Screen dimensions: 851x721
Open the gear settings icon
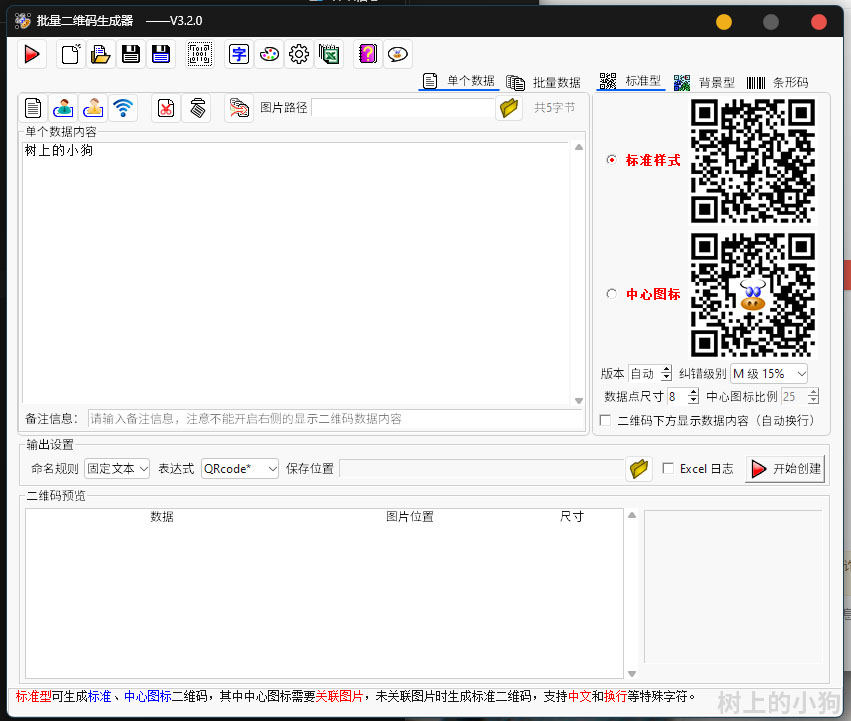(x=299, y=55)
